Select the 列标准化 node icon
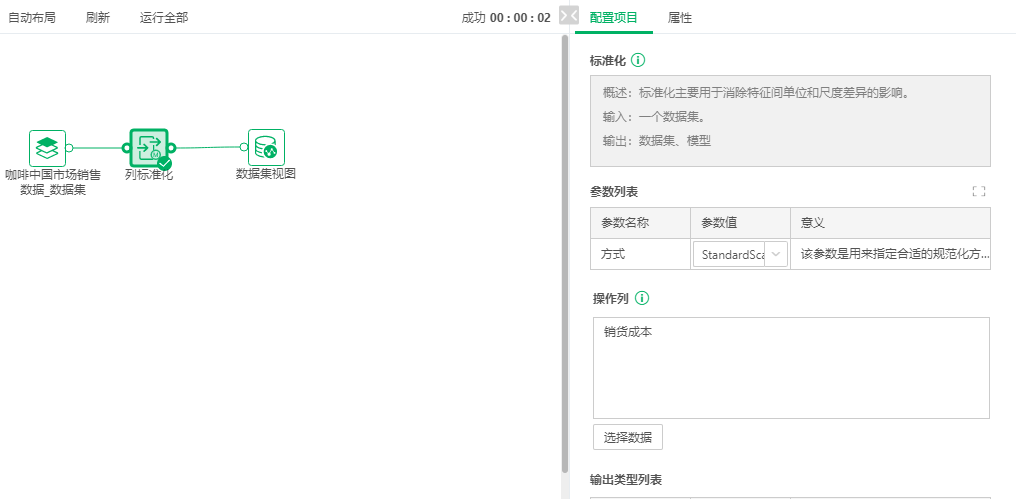Image resolution: width=1016 pixels, height=499 pixels. [x=148, y=147]
